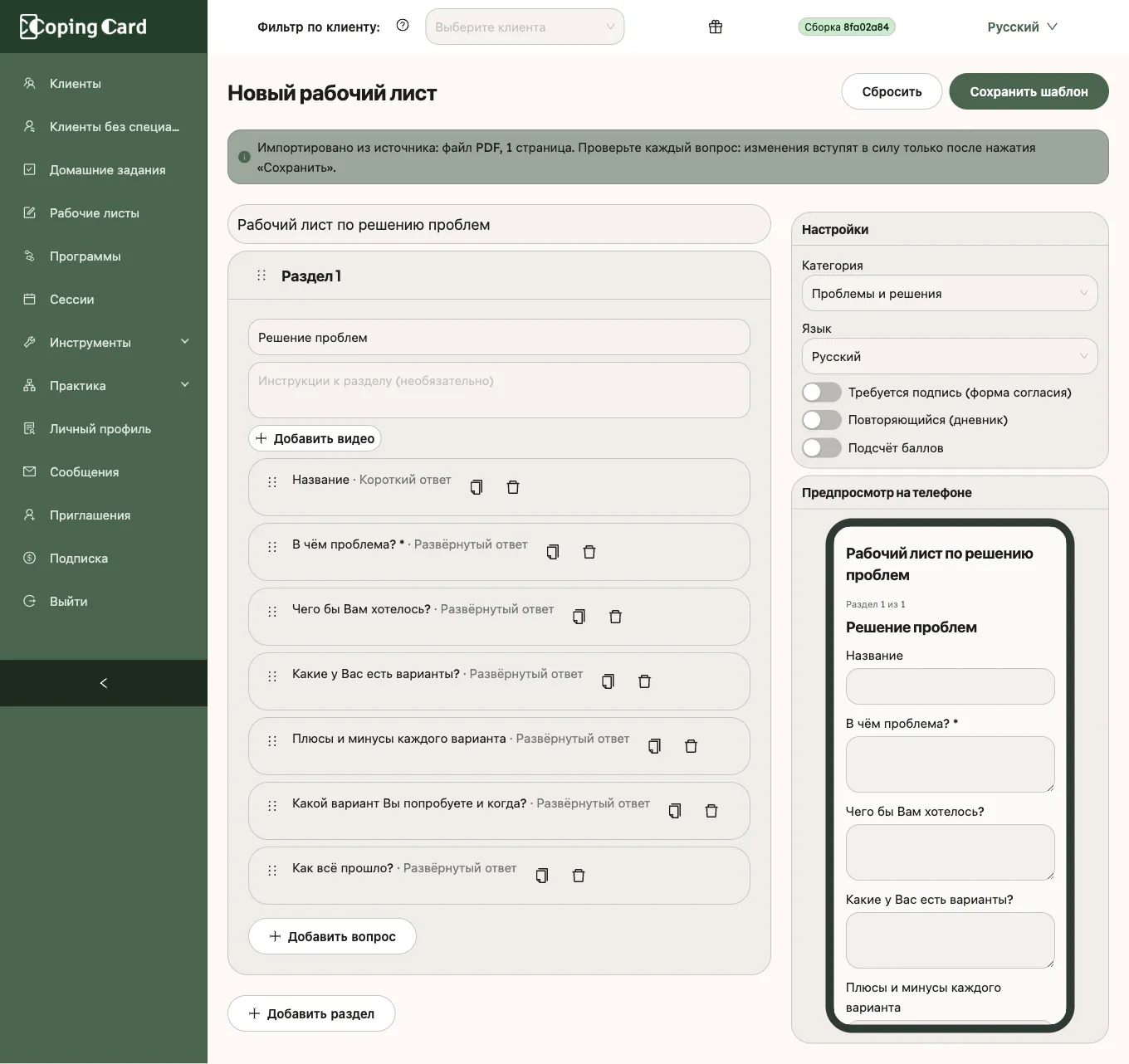Click the Добавить видео button

click(315, 438)
